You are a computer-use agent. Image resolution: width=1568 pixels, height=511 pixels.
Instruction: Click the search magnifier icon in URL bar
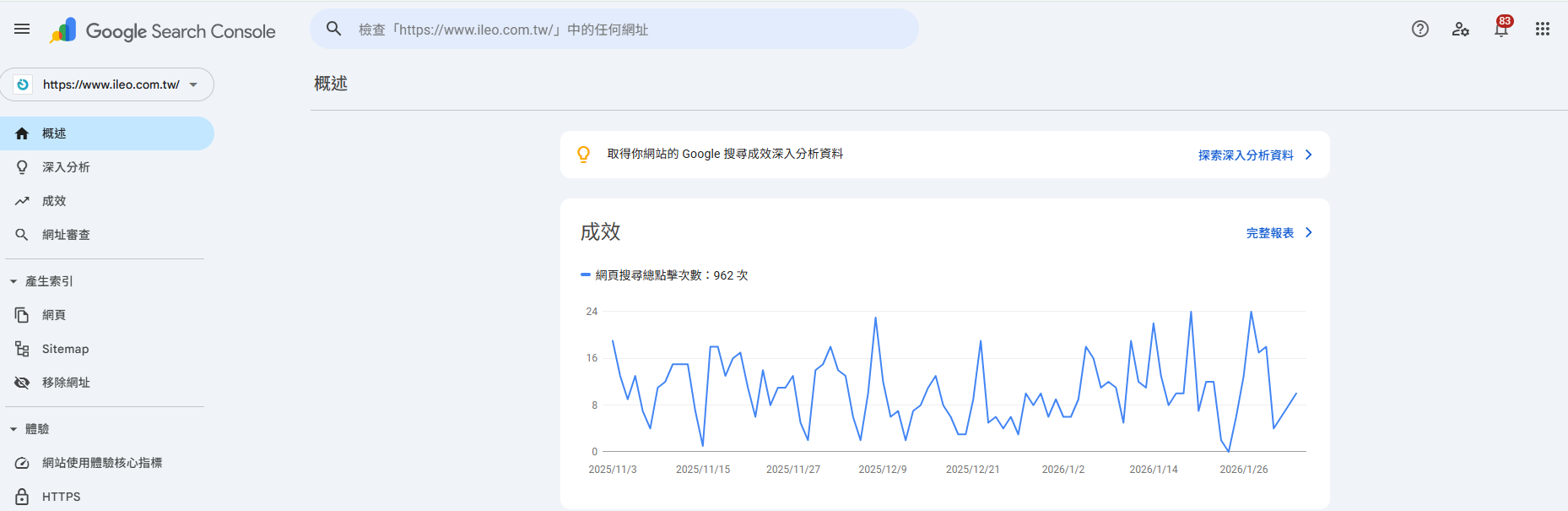[x=334, y=29]
